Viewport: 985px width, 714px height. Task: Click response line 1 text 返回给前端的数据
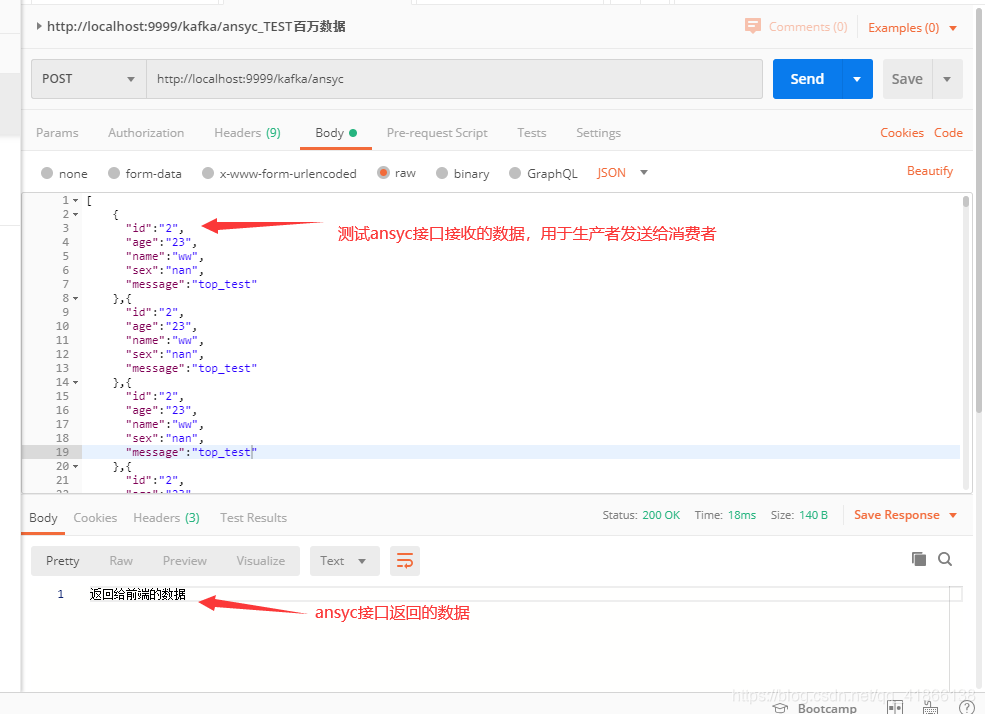click(x=138, y=594)
